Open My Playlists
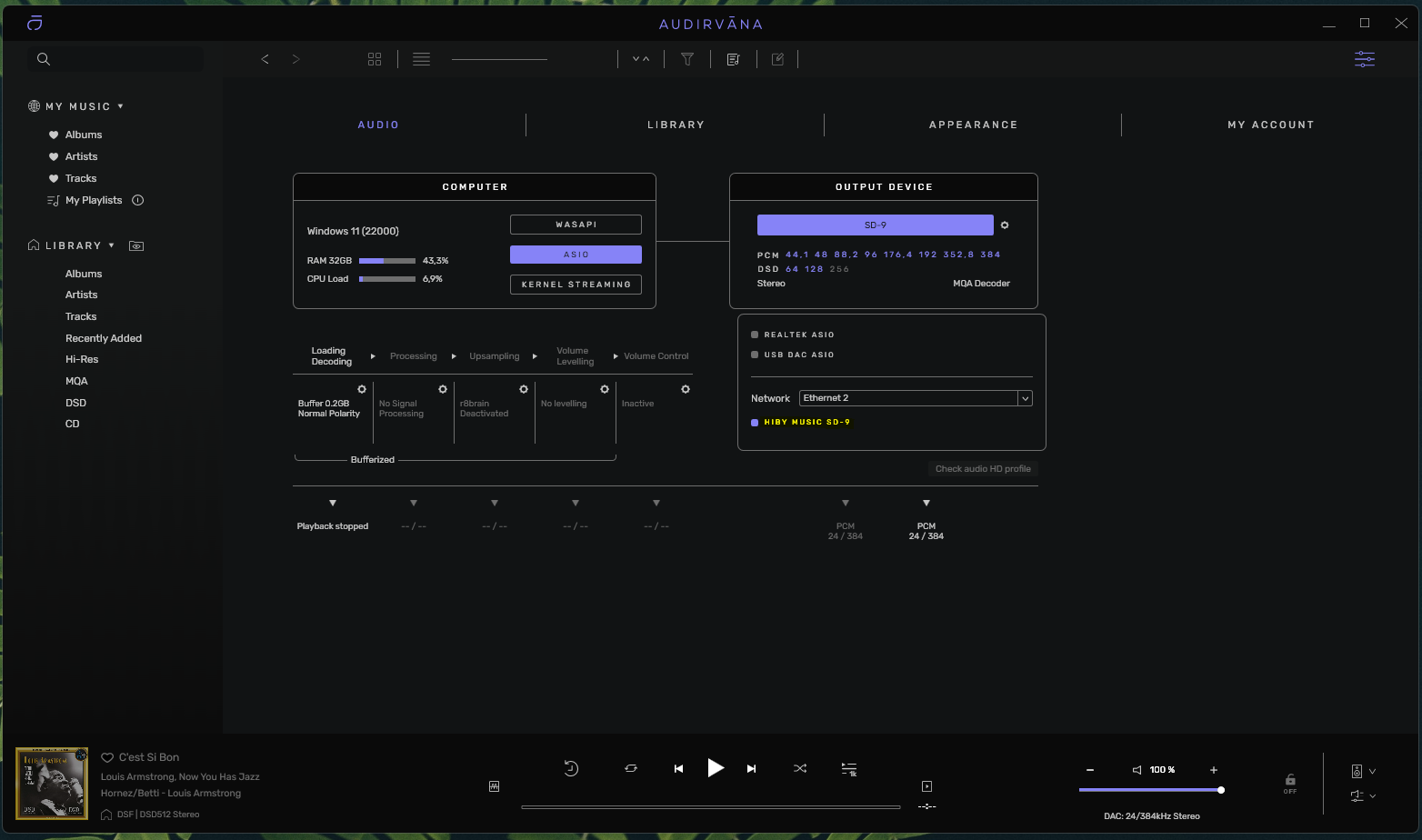Image resolution: width=1422 pixels, height=840 pixels. coord(94,200)
